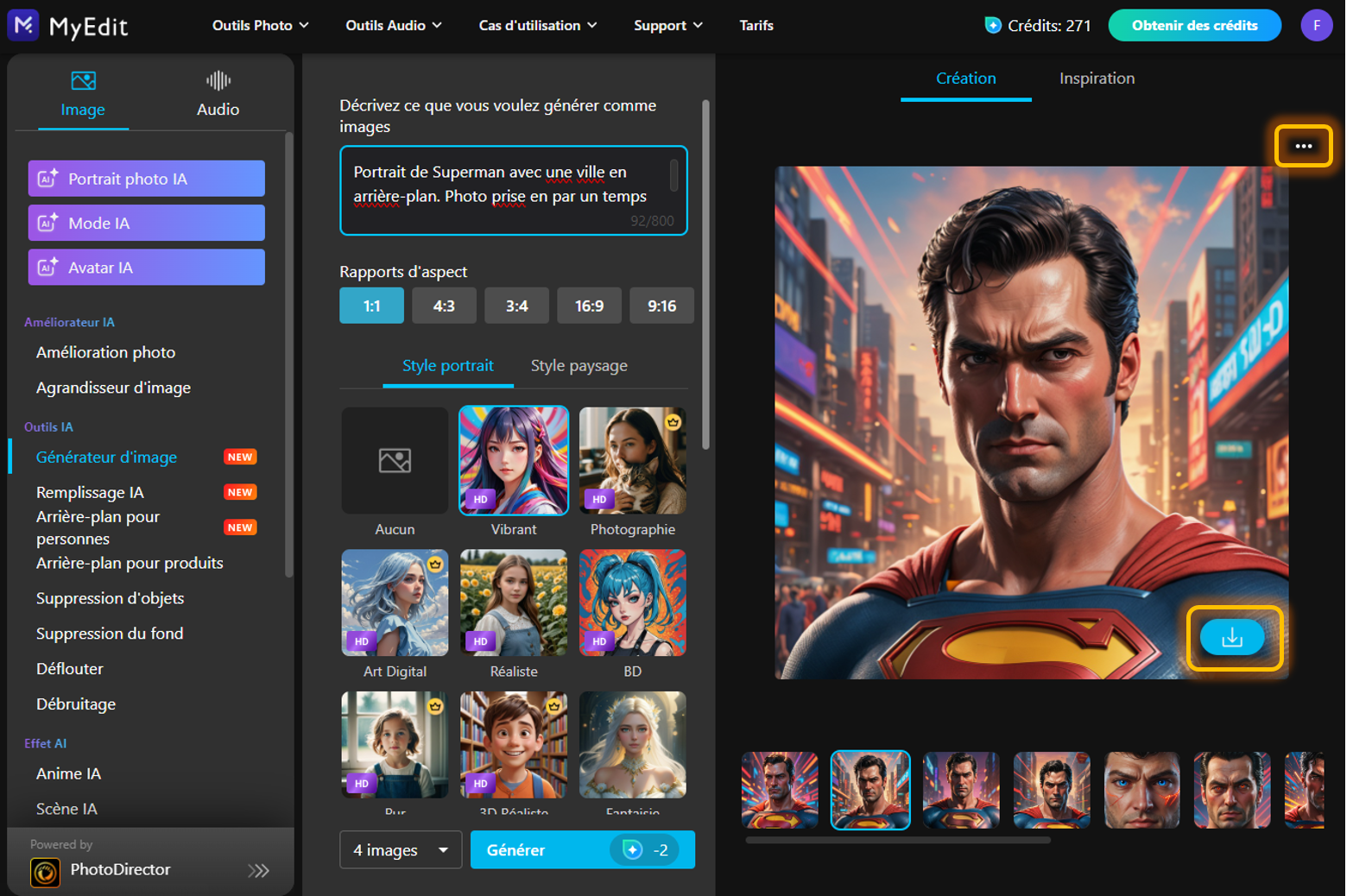Screen dimensions: 1353x896
Task: Open Avatar IA tool
Action: click(x=146, y=268)
